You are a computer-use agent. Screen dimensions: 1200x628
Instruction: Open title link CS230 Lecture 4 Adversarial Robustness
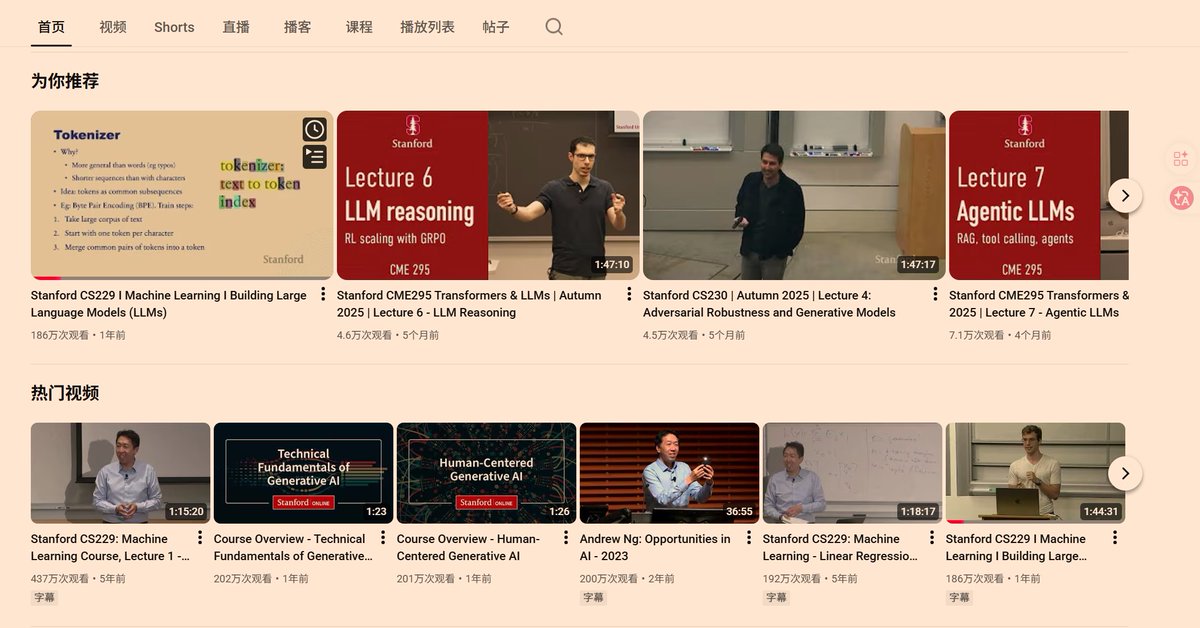pos(769,304)
